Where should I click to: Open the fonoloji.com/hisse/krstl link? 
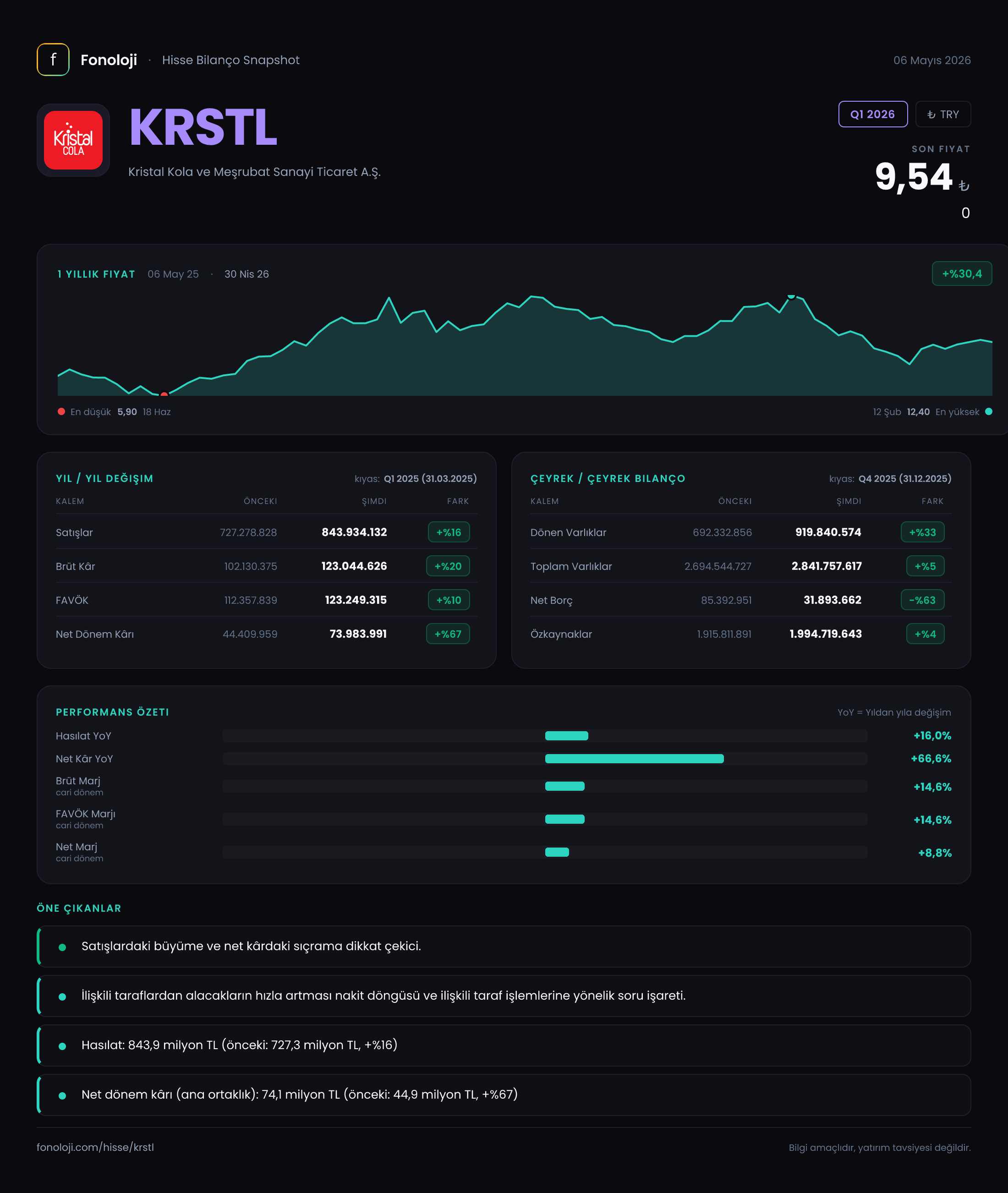[95, 1147]
